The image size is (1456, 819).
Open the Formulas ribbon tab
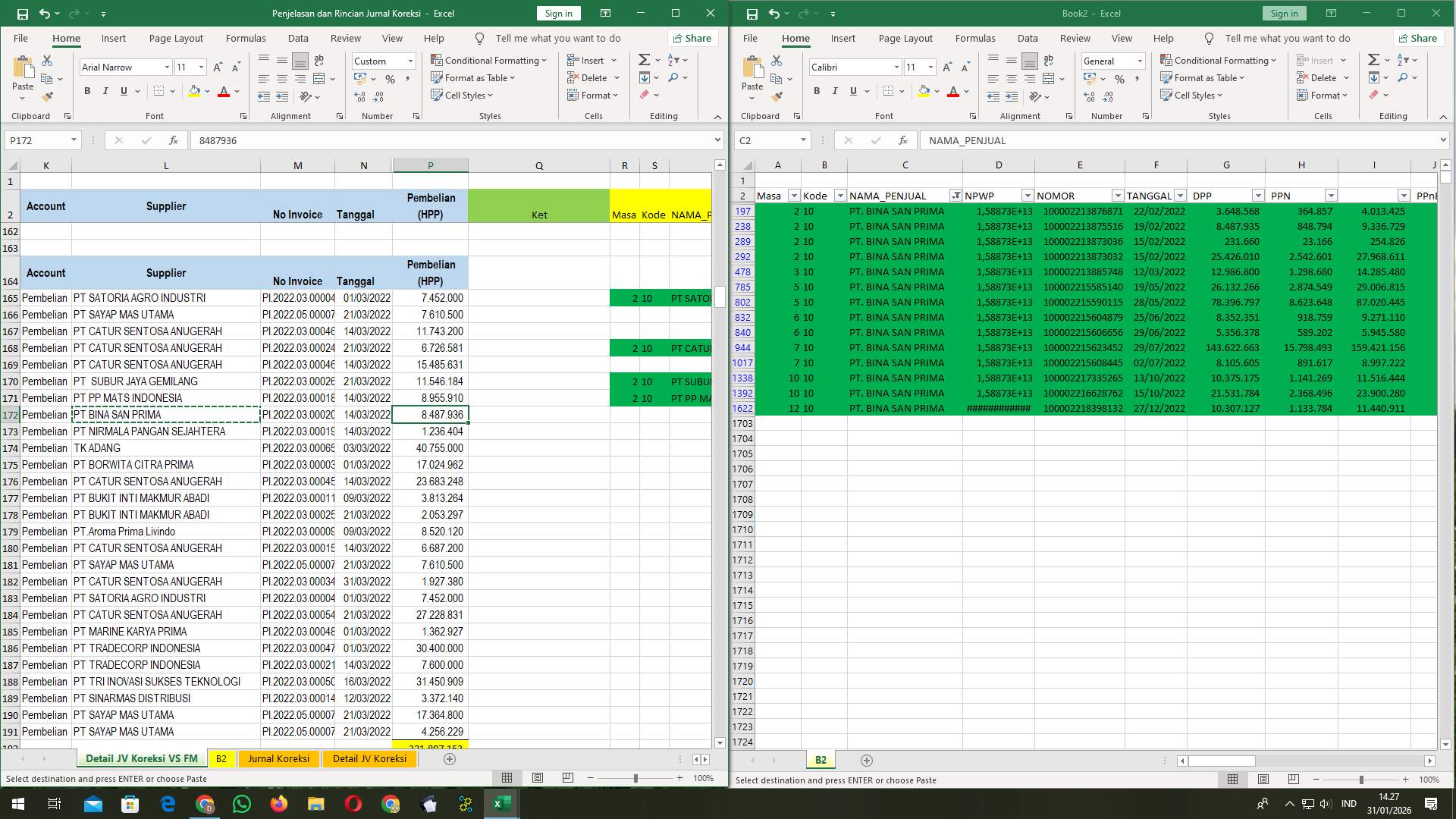click(x=246, y=38)
